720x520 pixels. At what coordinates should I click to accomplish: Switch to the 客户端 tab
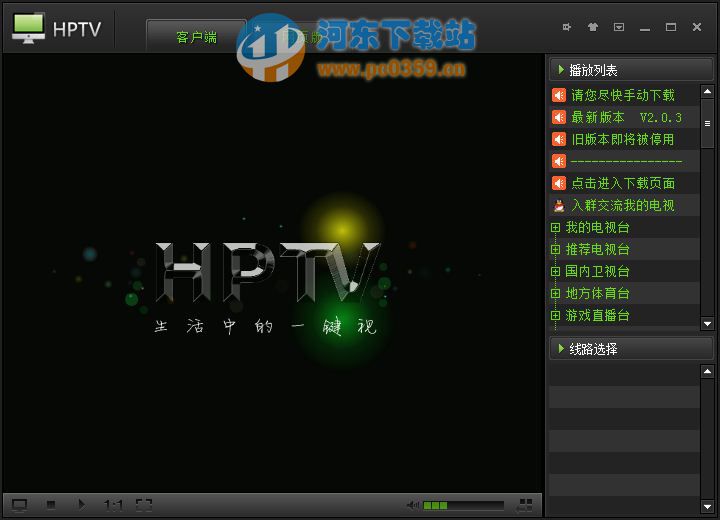[x=196, y=37]
